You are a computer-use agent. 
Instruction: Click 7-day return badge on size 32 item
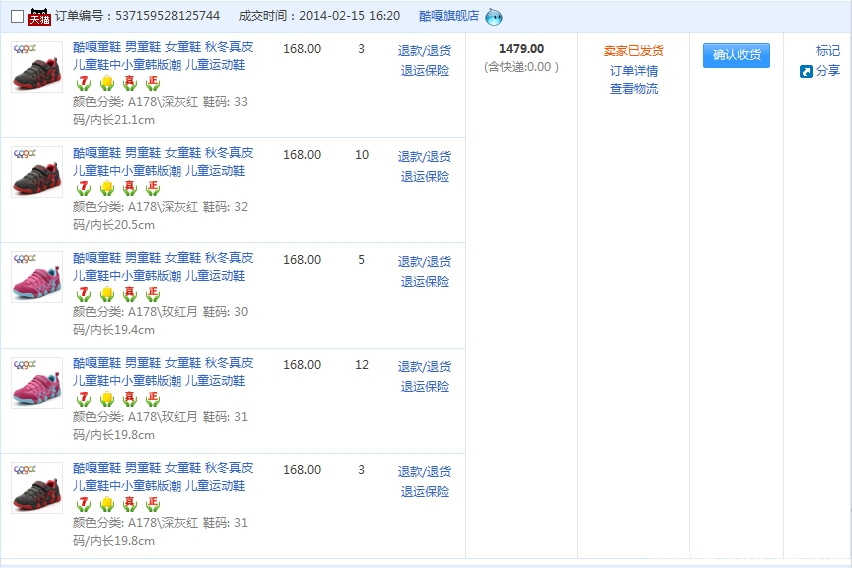click(84, 188)
